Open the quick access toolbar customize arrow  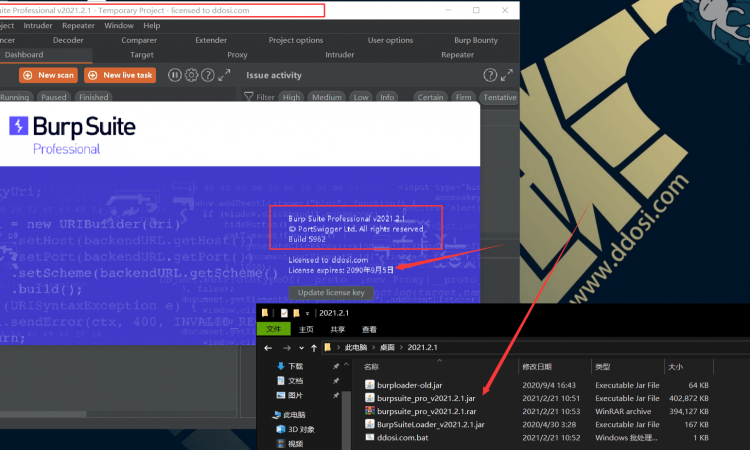(x=308, y=313)
